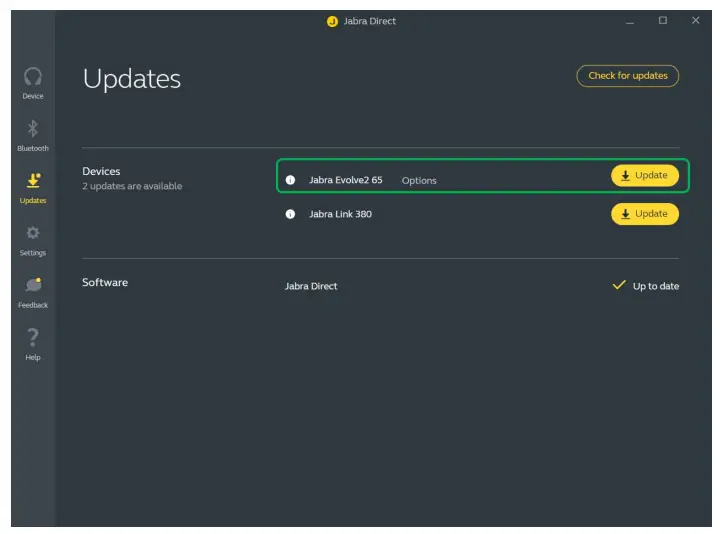Click the Jabra Direct software entry
Viewport: 723px width, 534px height.
pyautogui.click(x=311, y=286)
